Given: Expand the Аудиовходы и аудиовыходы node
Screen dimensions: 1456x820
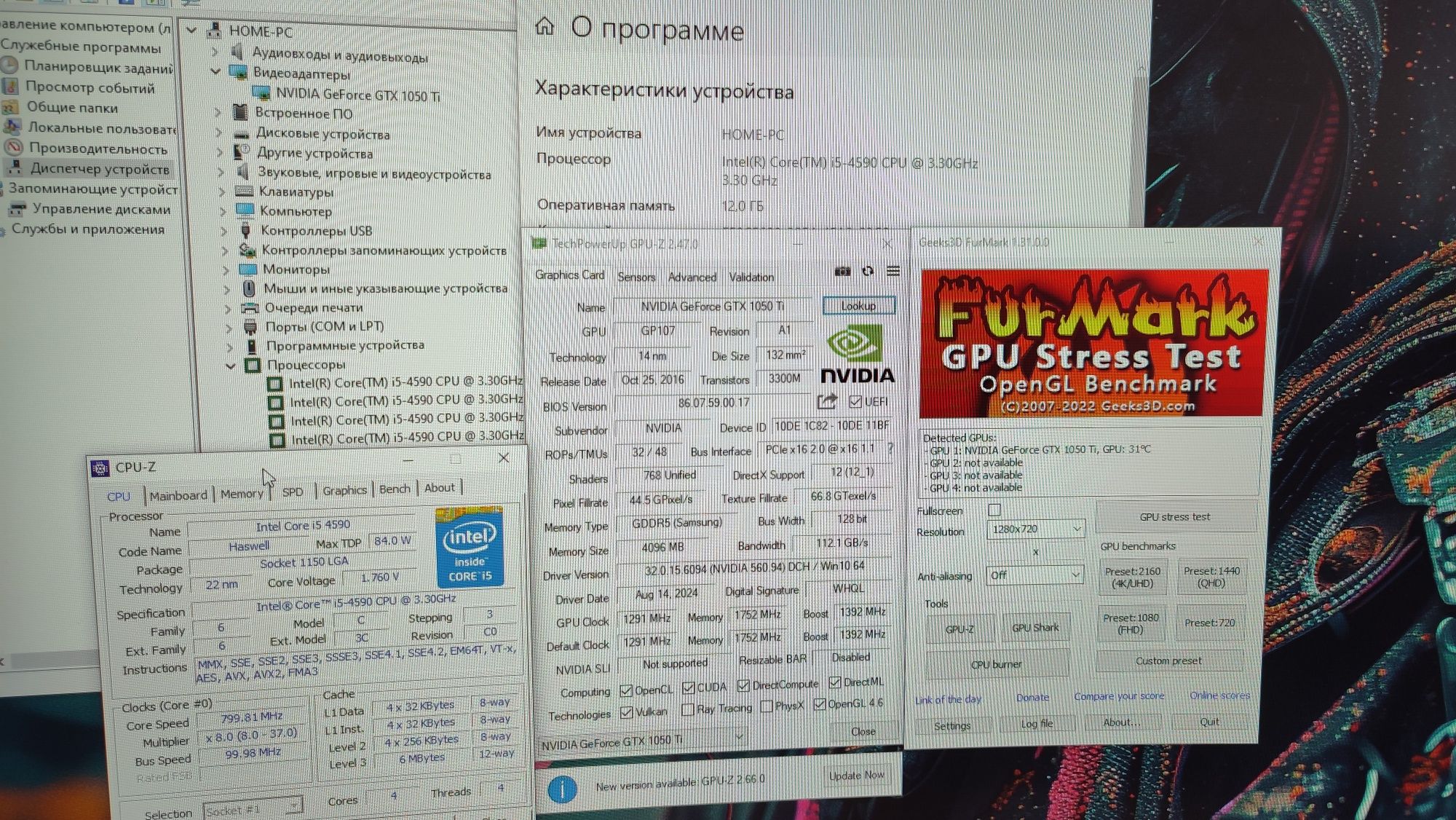Looking at the screenshot, I should (215, 52).
